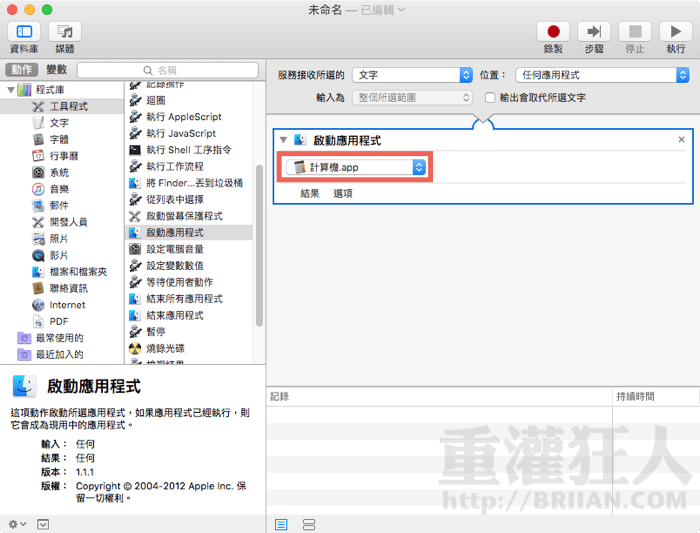Viewport: 700px width, 533px height.
Task: Click 選項 in the action panel
Action: tap(342, 194)
